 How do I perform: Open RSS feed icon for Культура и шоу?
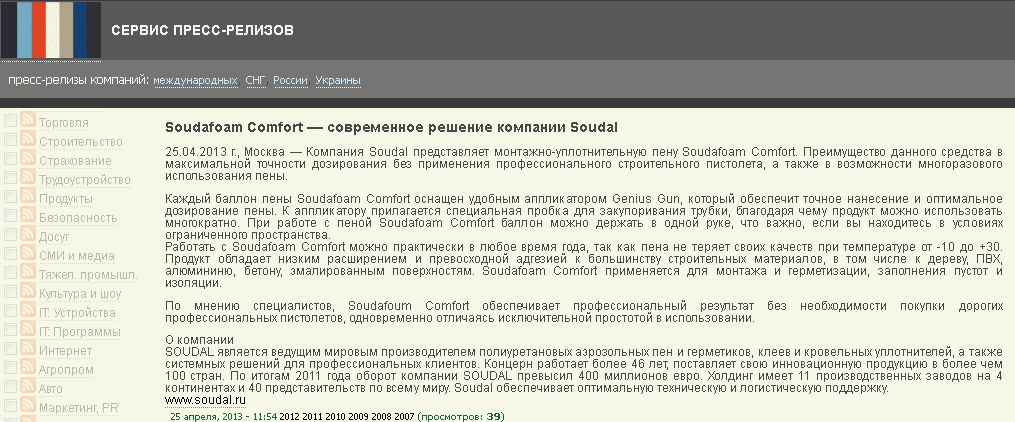(x=28, y=291)
